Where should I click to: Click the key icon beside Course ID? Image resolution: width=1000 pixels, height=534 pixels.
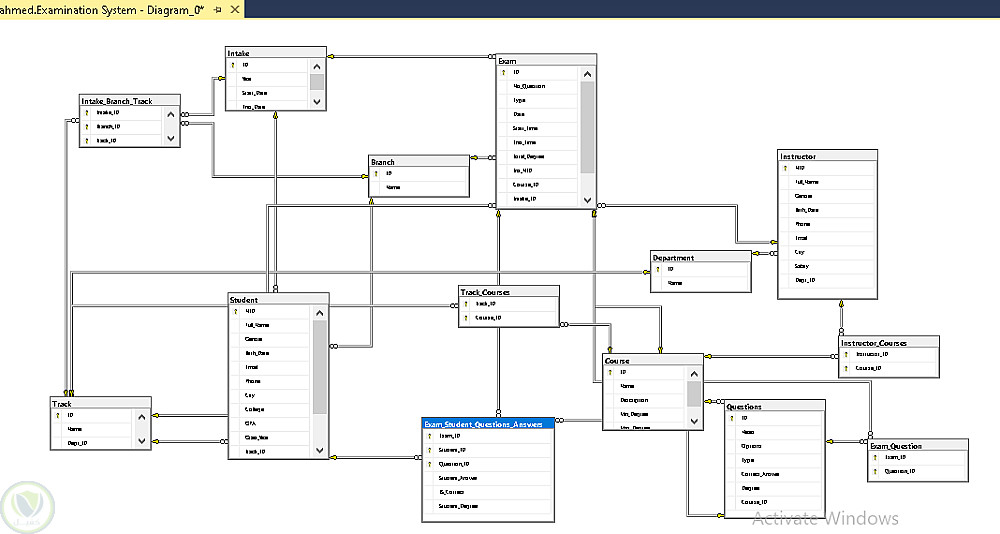coord(610,372)
